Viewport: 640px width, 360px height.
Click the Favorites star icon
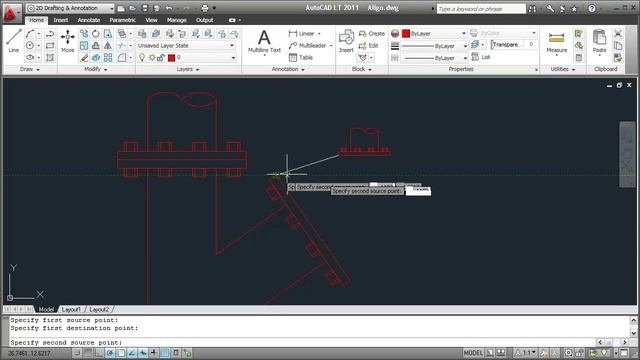coord(574,9)
